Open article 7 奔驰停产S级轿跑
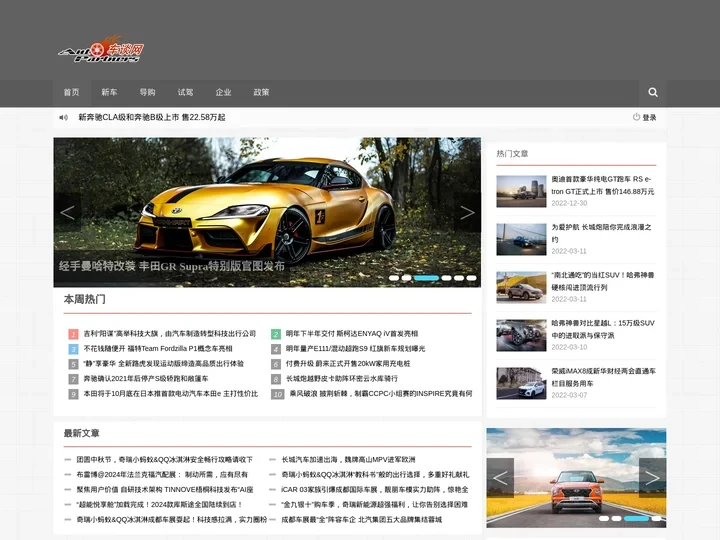The image size is (720, 540). (x=146, y=379)
